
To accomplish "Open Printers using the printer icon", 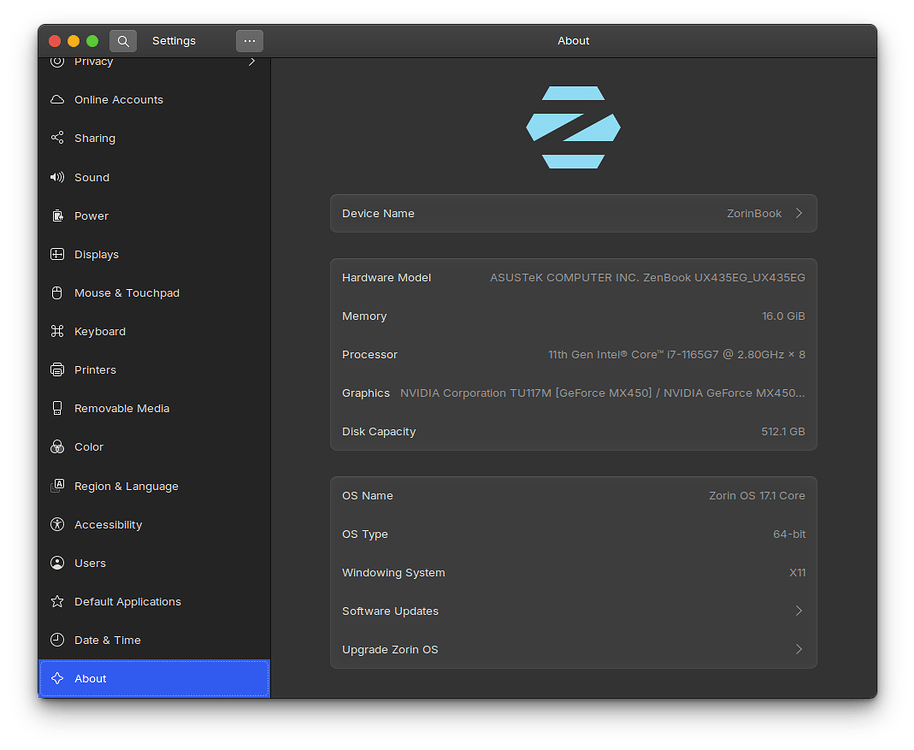I will pyautogui.click(x=57, y=369).
